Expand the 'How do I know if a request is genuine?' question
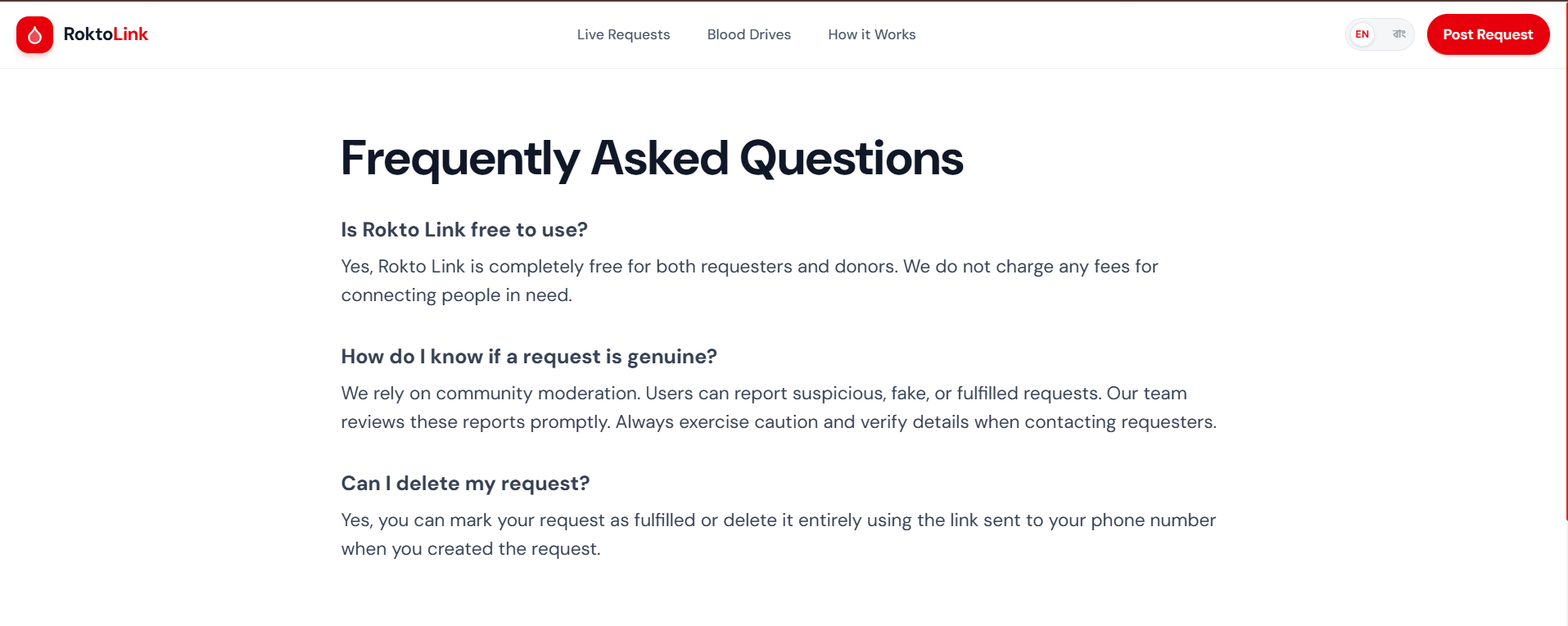Image resolution: width=1568 pixels, height=626 pixels. pos(529,356)
